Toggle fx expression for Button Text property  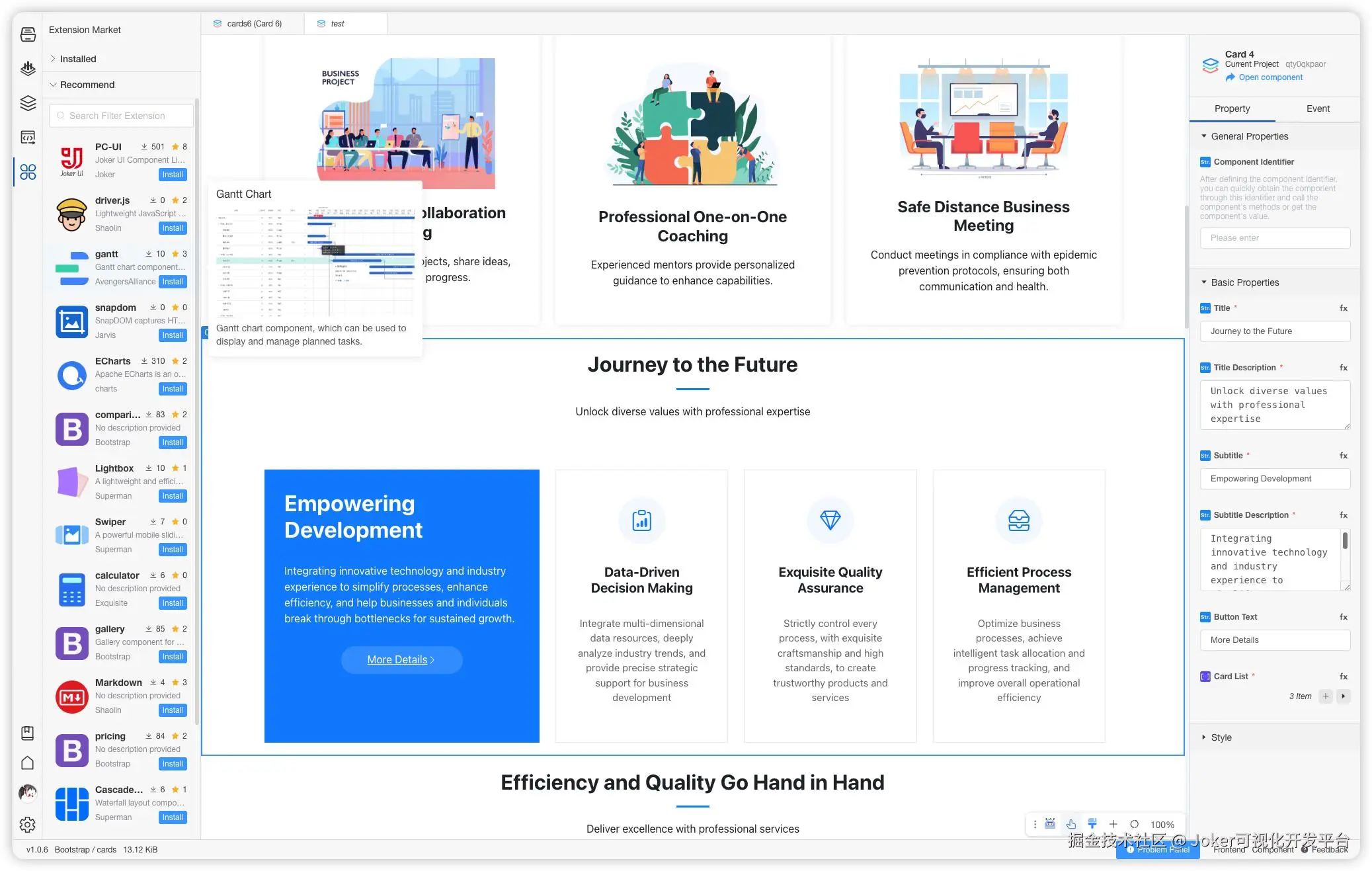(1344, 617)
